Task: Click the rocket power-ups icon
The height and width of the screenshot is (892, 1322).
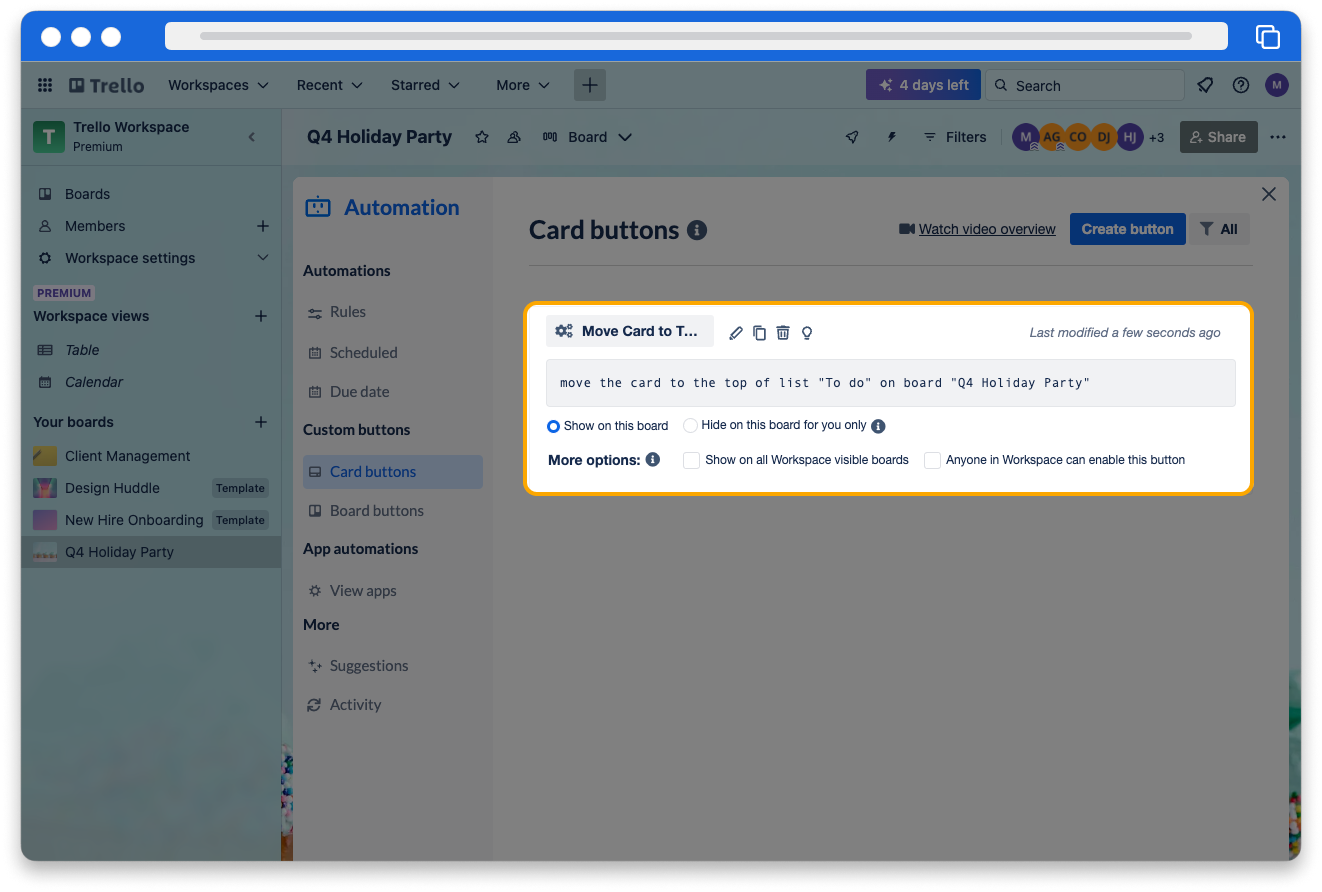Action: pos(852,137)
